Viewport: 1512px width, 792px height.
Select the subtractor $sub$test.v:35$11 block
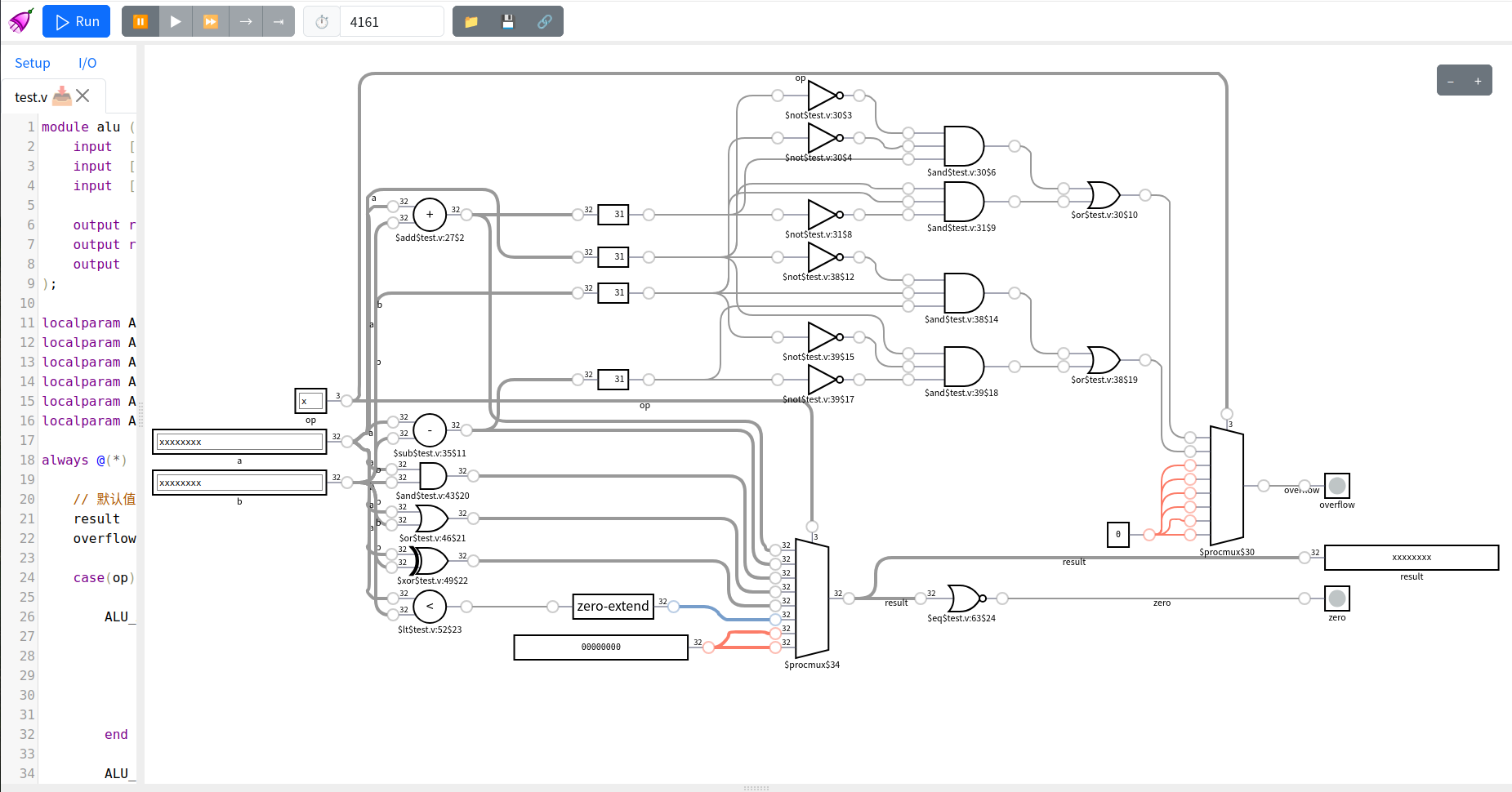pyautogui.click(x=430, y=430)
